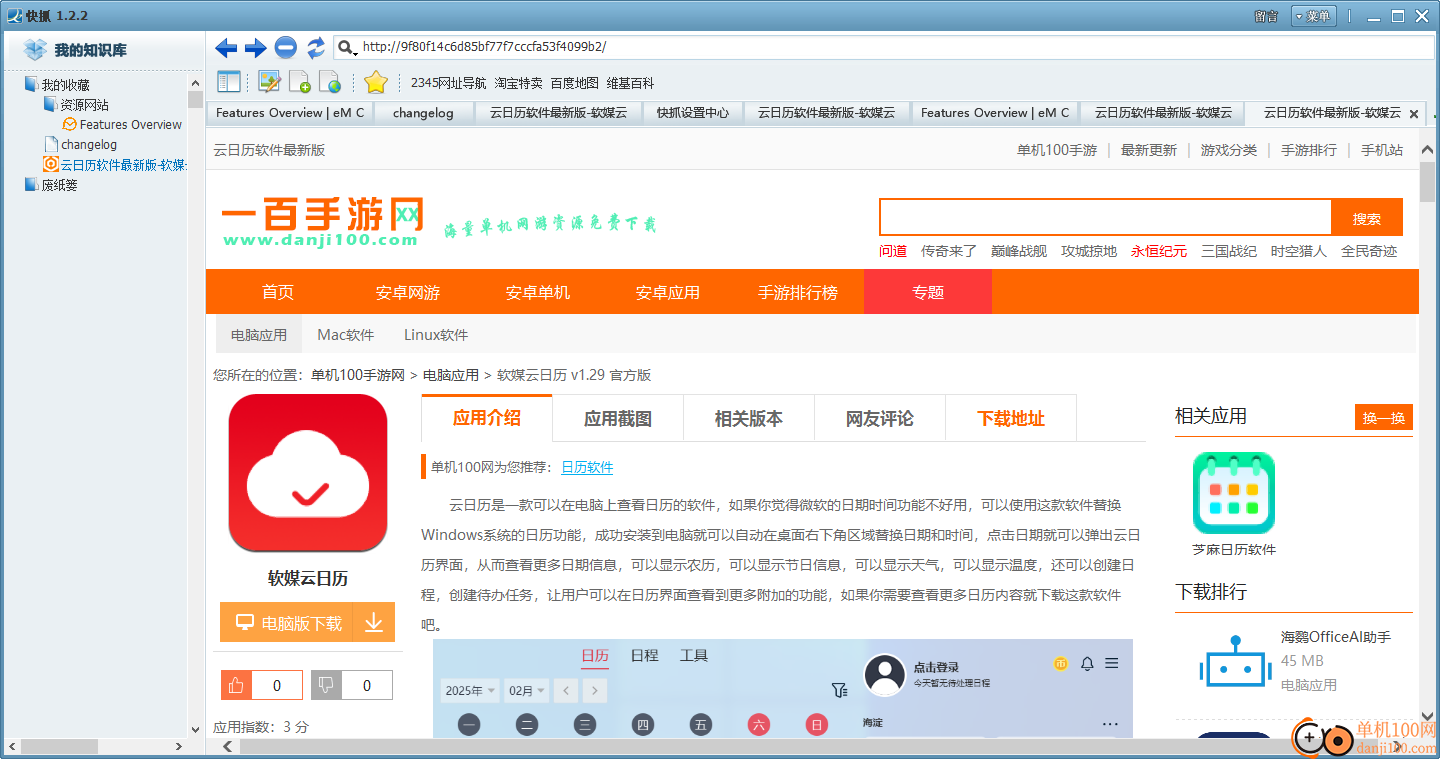Open the 芝麻日历软件 app icon
The width and height of the screenshot is (1440, 759).
point(1234,492)
